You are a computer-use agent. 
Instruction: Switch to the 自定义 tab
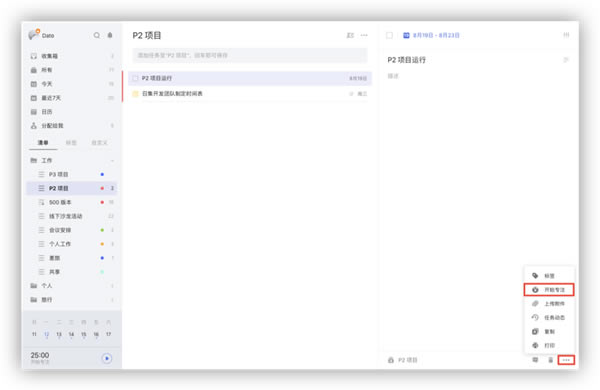point(99,143)
